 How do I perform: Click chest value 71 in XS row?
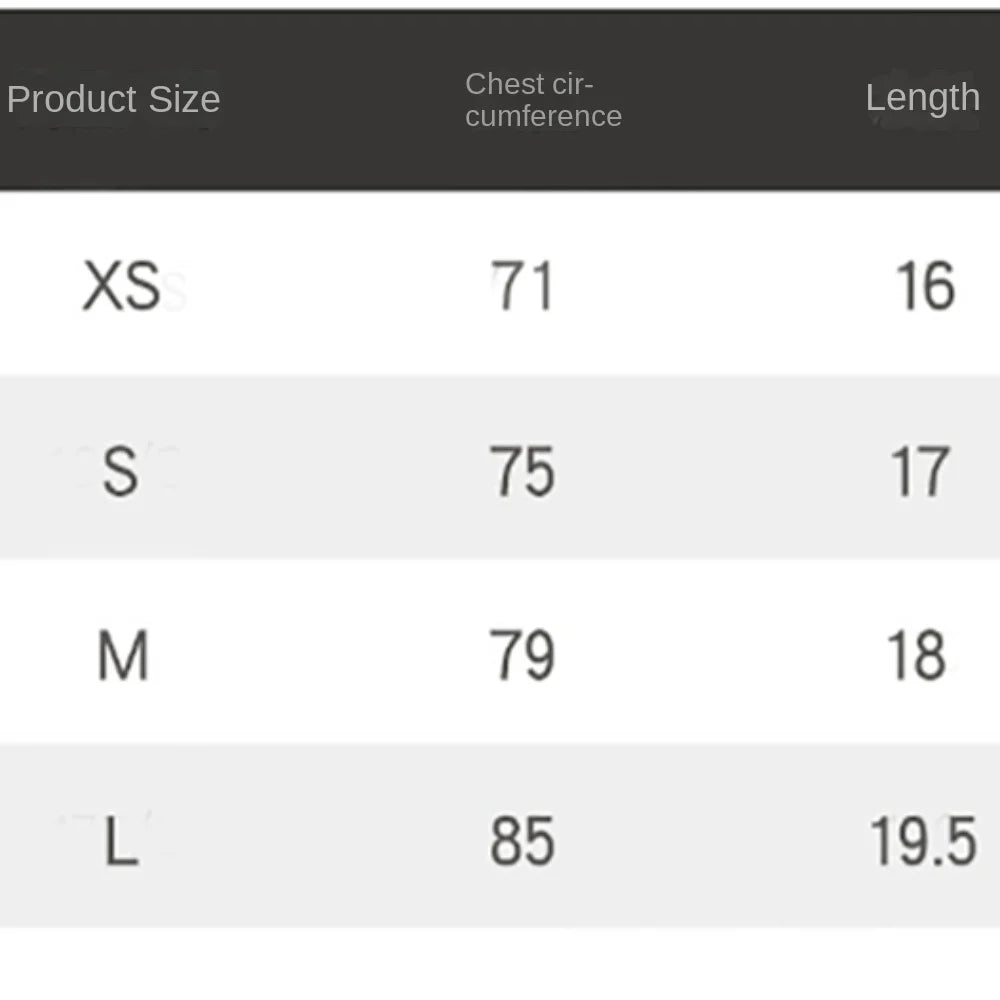click(522, 287)
